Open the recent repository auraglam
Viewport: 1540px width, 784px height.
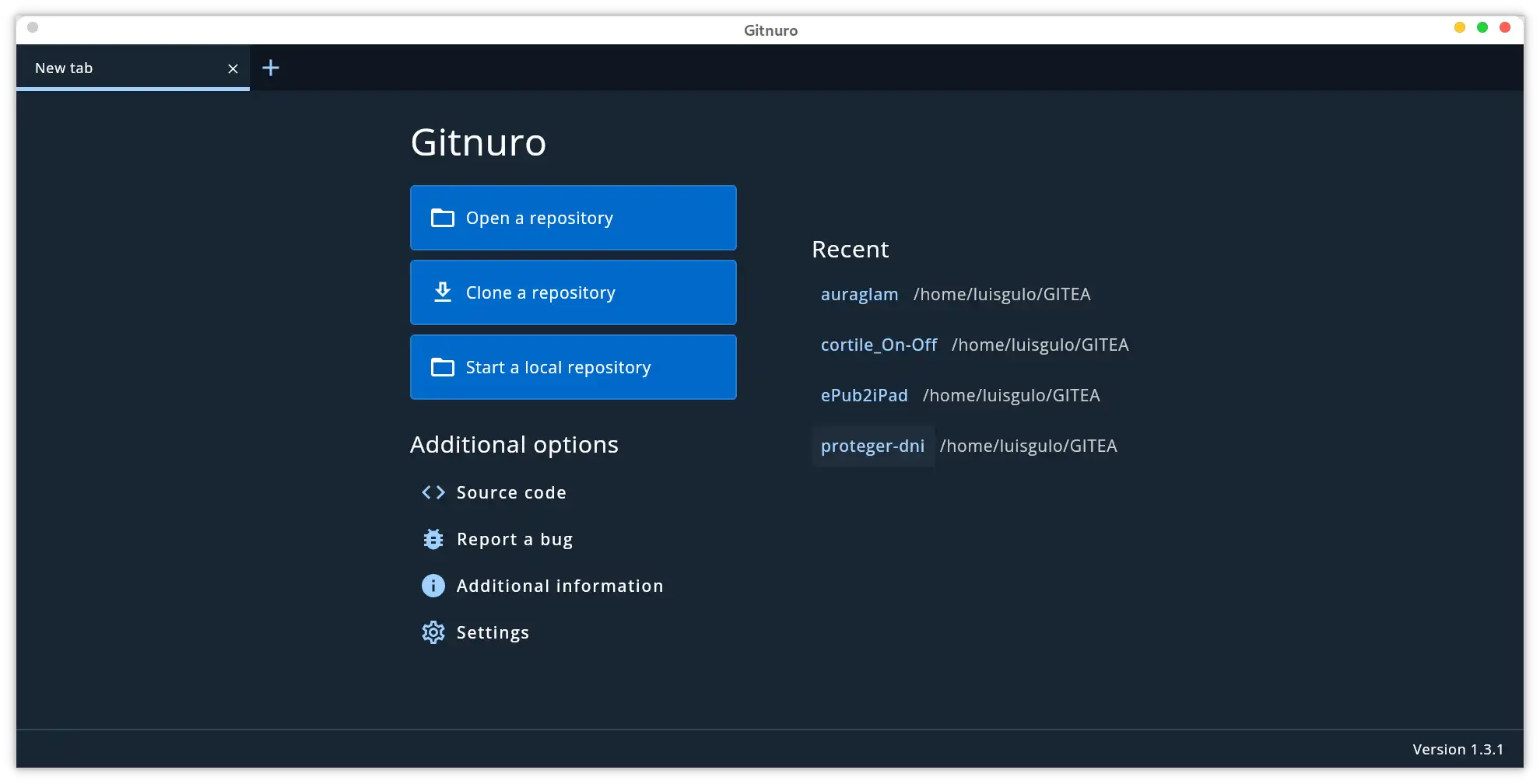[859, 294]
